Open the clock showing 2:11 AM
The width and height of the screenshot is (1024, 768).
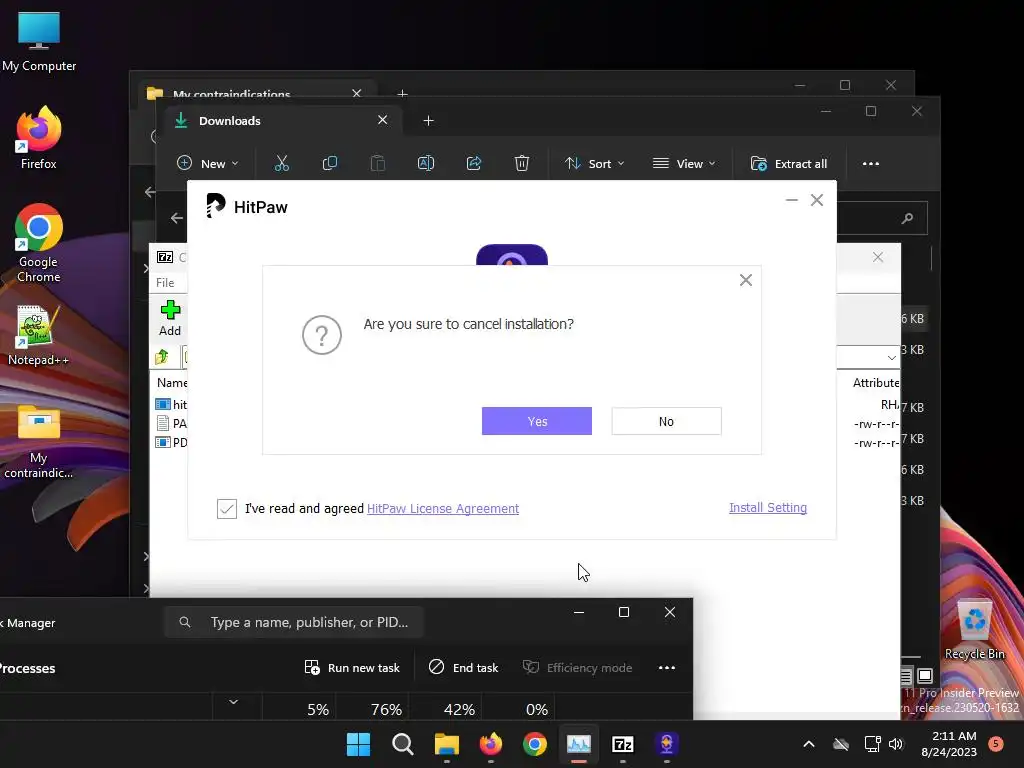[949, 744]
